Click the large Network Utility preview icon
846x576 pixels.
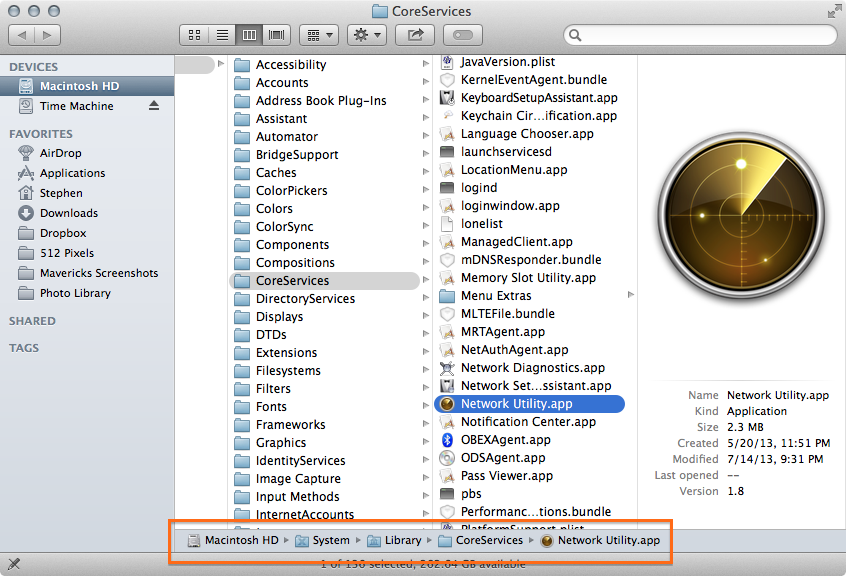(x=742, y=216)
